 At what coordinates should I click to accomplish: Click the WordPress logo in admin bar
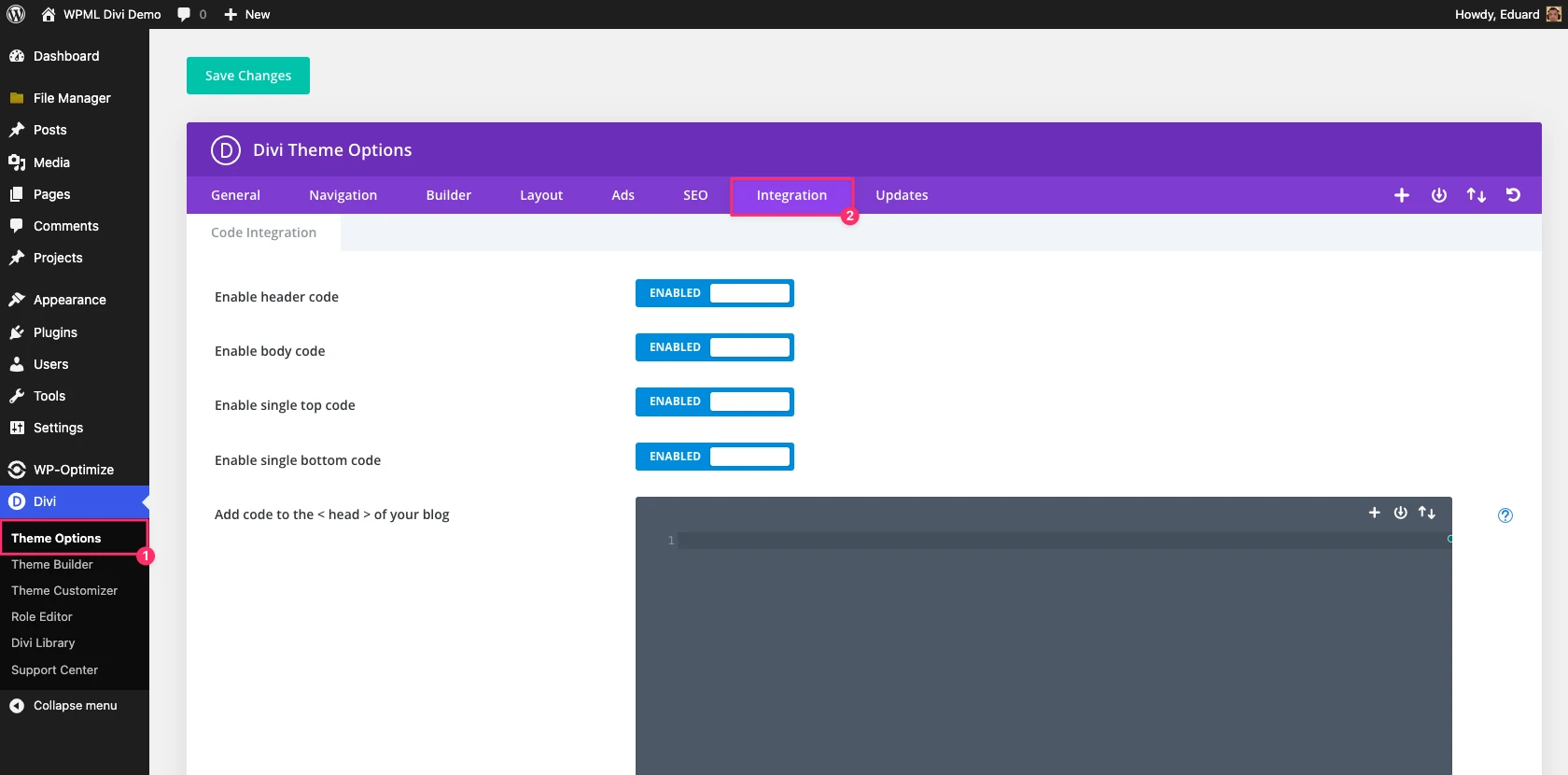point(16,14)
